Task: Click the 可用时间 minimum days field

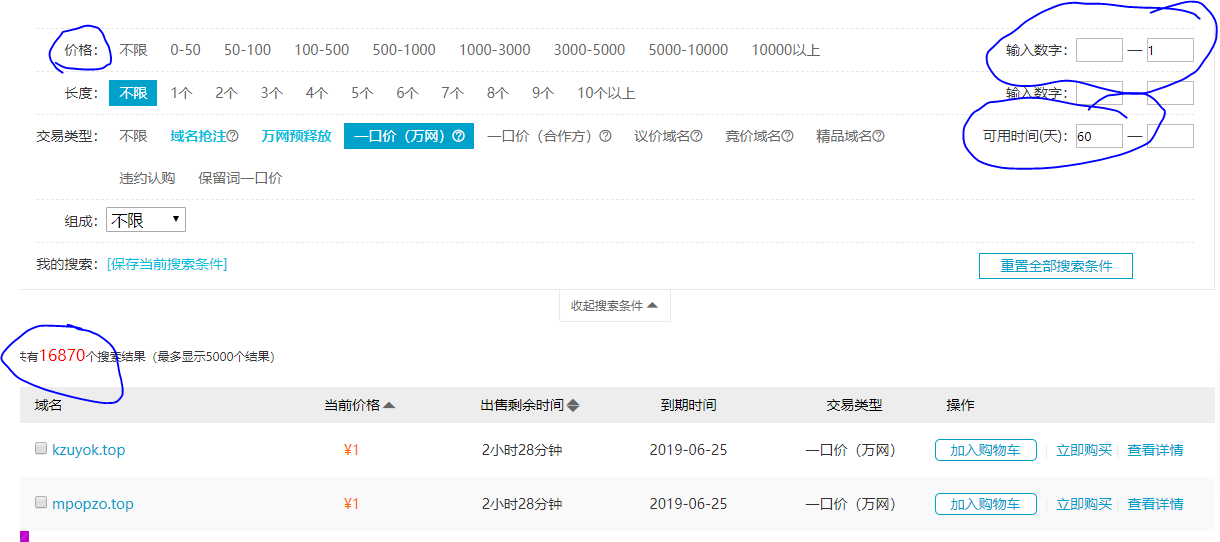Action: tap(1098, 136)
